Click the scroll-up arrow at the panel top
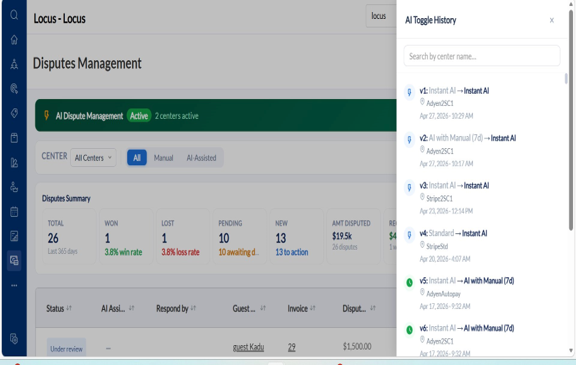 tap(571, 4)
